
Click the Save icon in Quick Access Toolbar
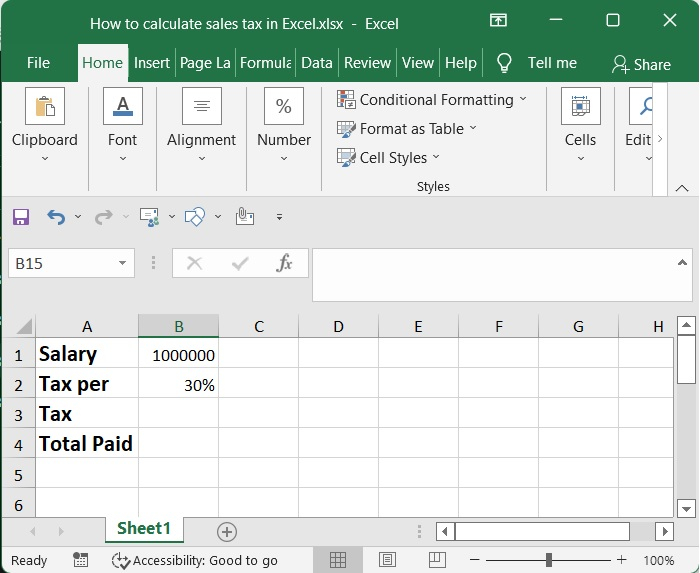[x=21, y=216]
